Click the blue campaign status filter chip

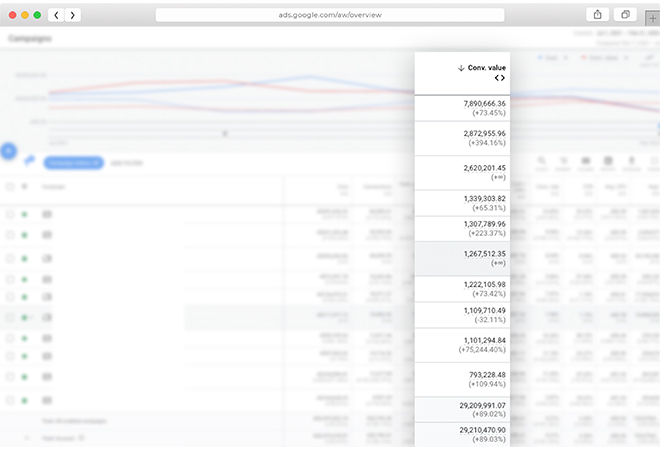(x=75, y=161)
